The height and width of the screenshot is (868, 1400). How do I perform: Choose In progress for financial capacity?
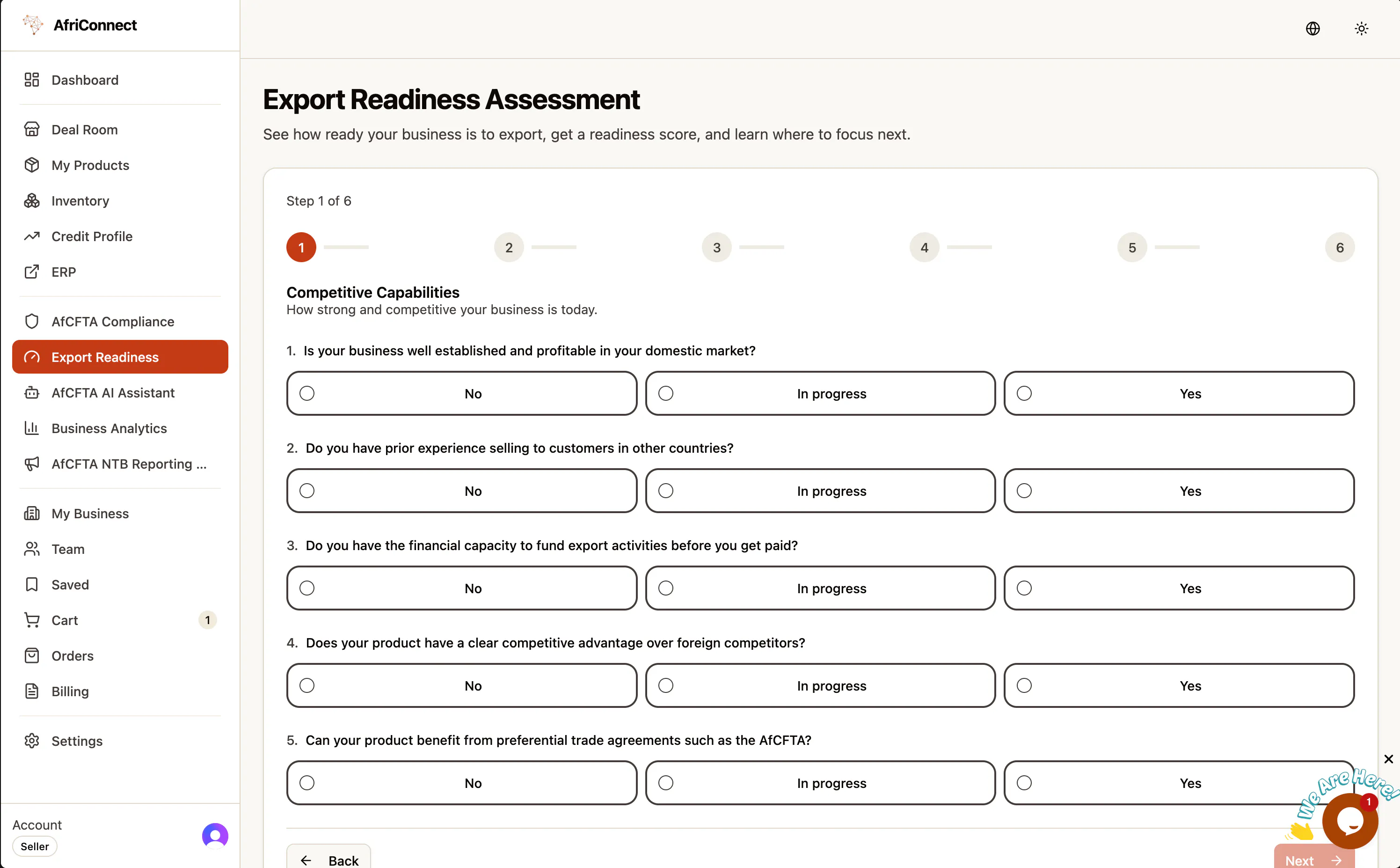[820, 588]
